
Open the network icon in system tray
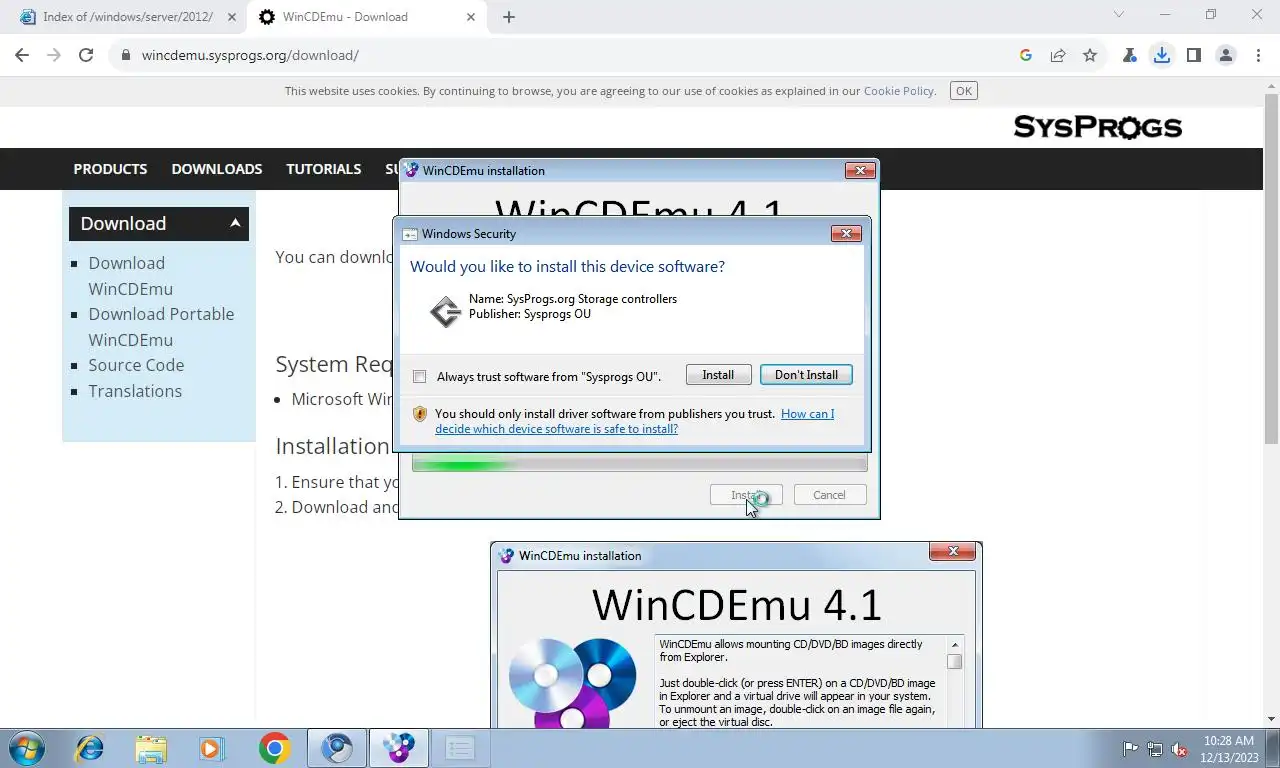[1155, 749]
